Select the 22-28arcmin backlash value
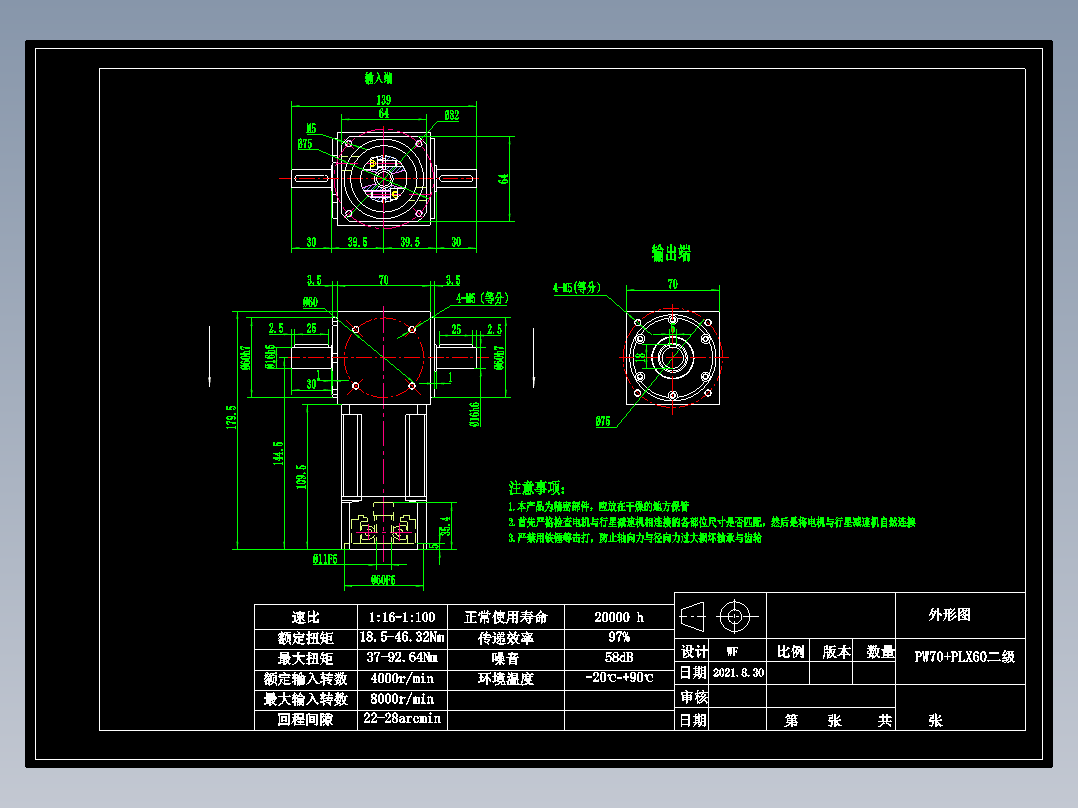This screenshot has width=1078, height=808. (x=404, y=717)
